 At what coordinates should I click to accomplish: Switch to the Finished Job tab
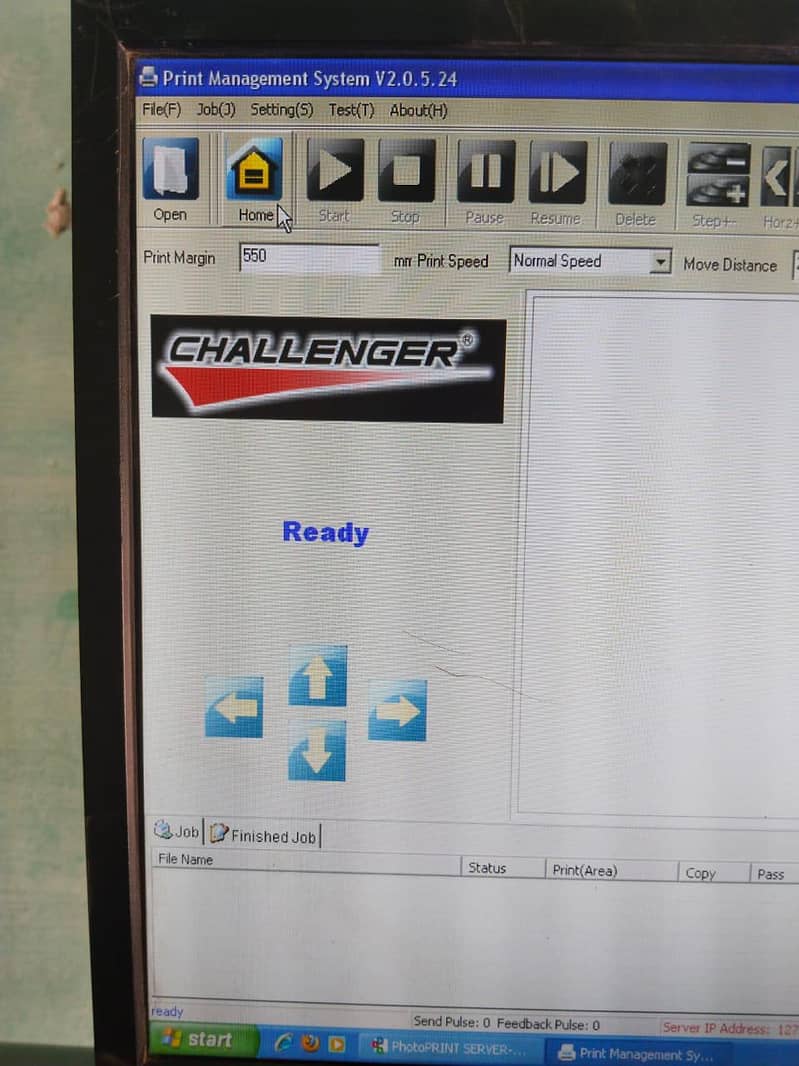point(264,835)
